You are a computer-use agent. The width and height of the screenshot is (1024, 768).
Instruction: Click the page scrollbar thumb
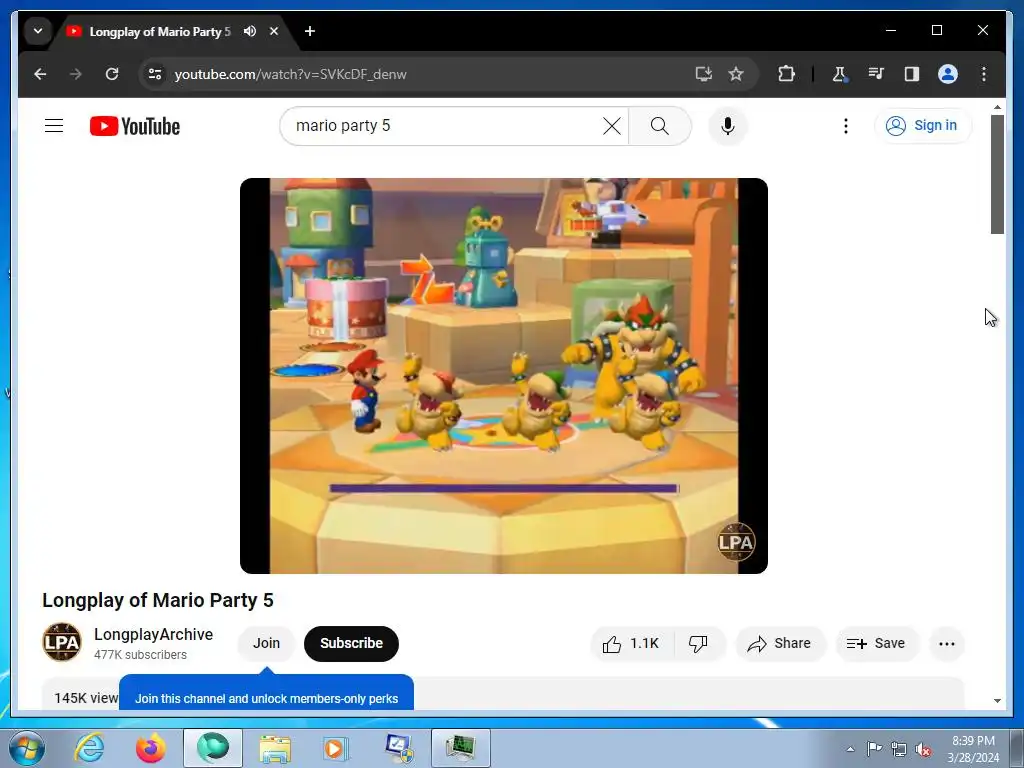(997, 174)
